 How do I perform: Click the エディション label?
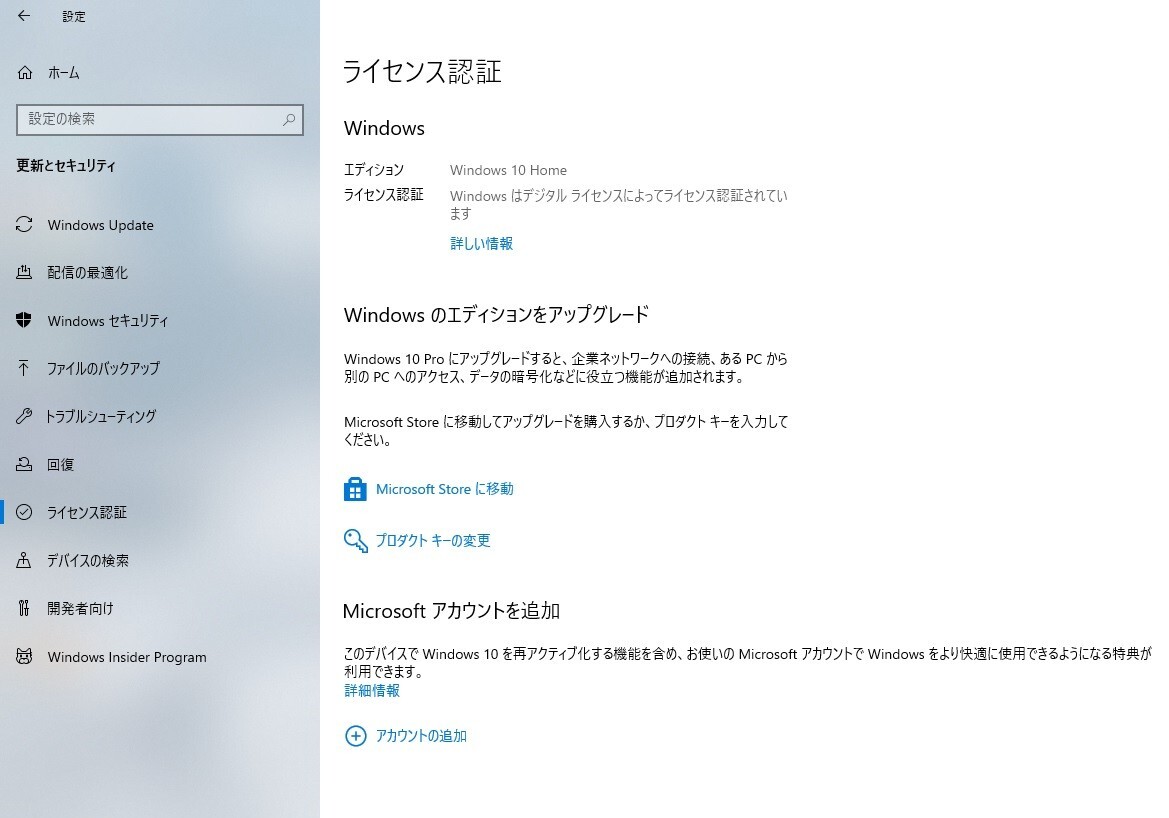(x=374, y=170)
